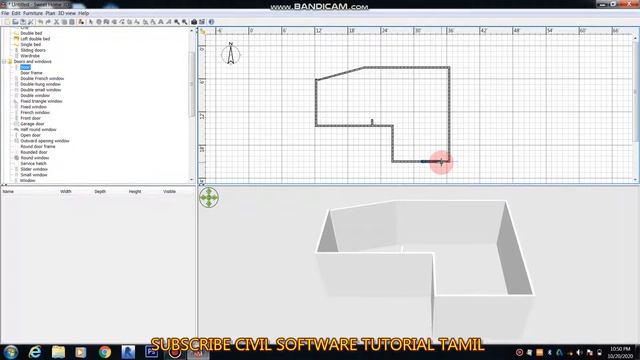This screenshot has width=640, height=360.
Task: Open the File menu
Action: pyautogui.click(x=5, y=13)
